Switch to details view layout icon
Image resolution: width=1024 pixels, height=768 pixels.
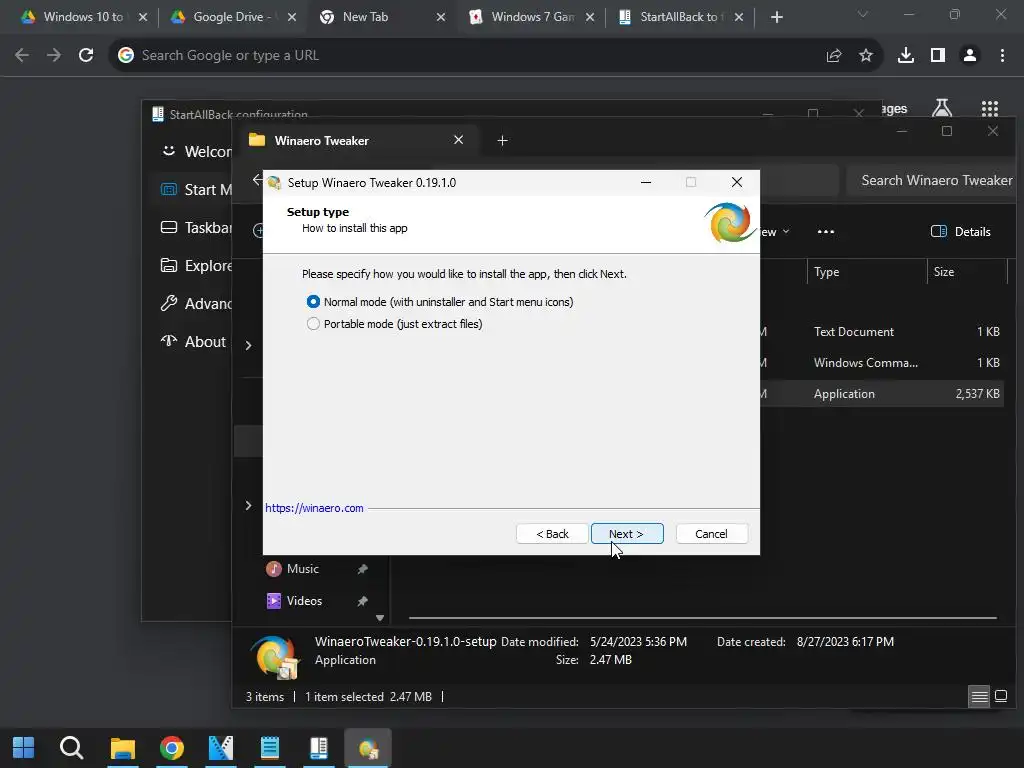click(x=979, y=697)
